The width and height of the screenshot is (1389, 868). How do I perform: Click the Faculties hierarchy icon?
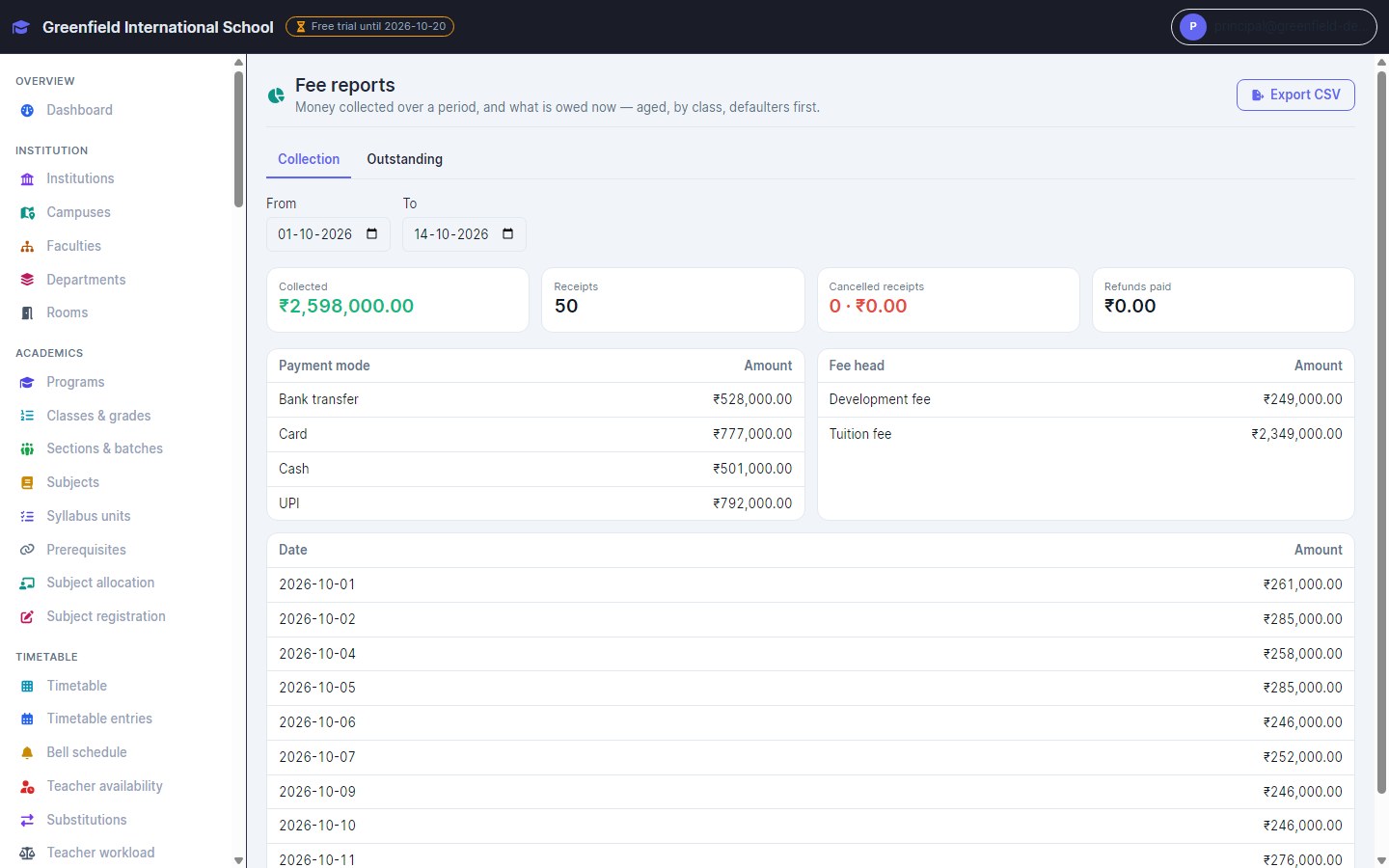pyautogui.click(x=27, y=247)
